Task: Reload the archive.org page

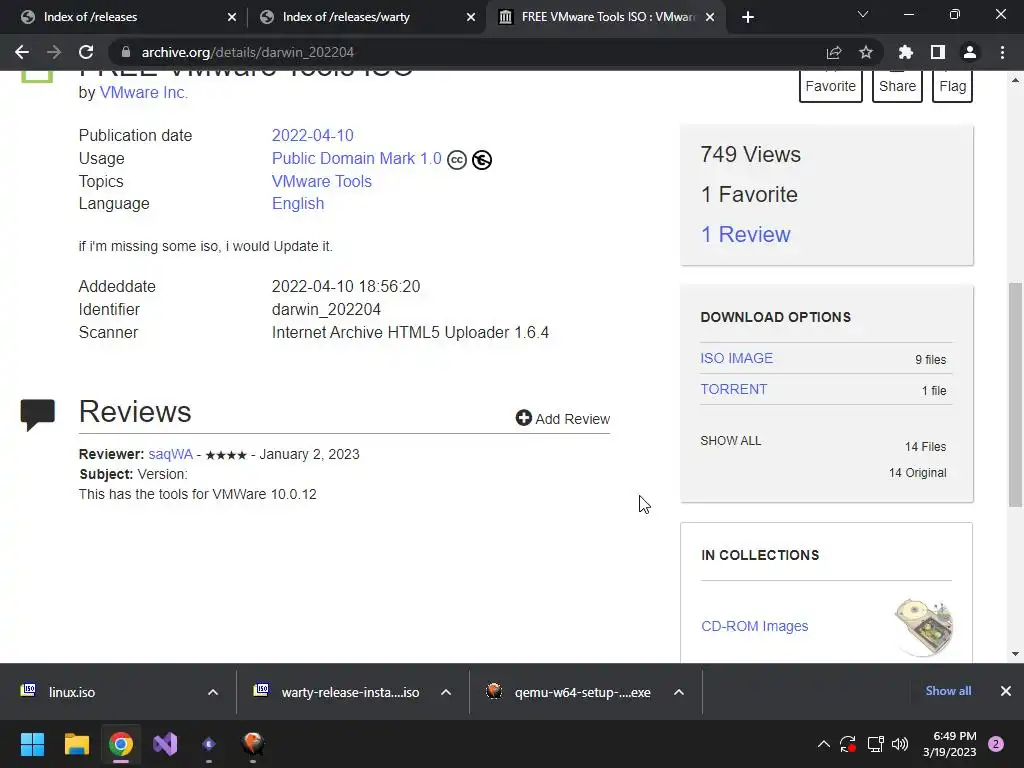Action: 86,52
